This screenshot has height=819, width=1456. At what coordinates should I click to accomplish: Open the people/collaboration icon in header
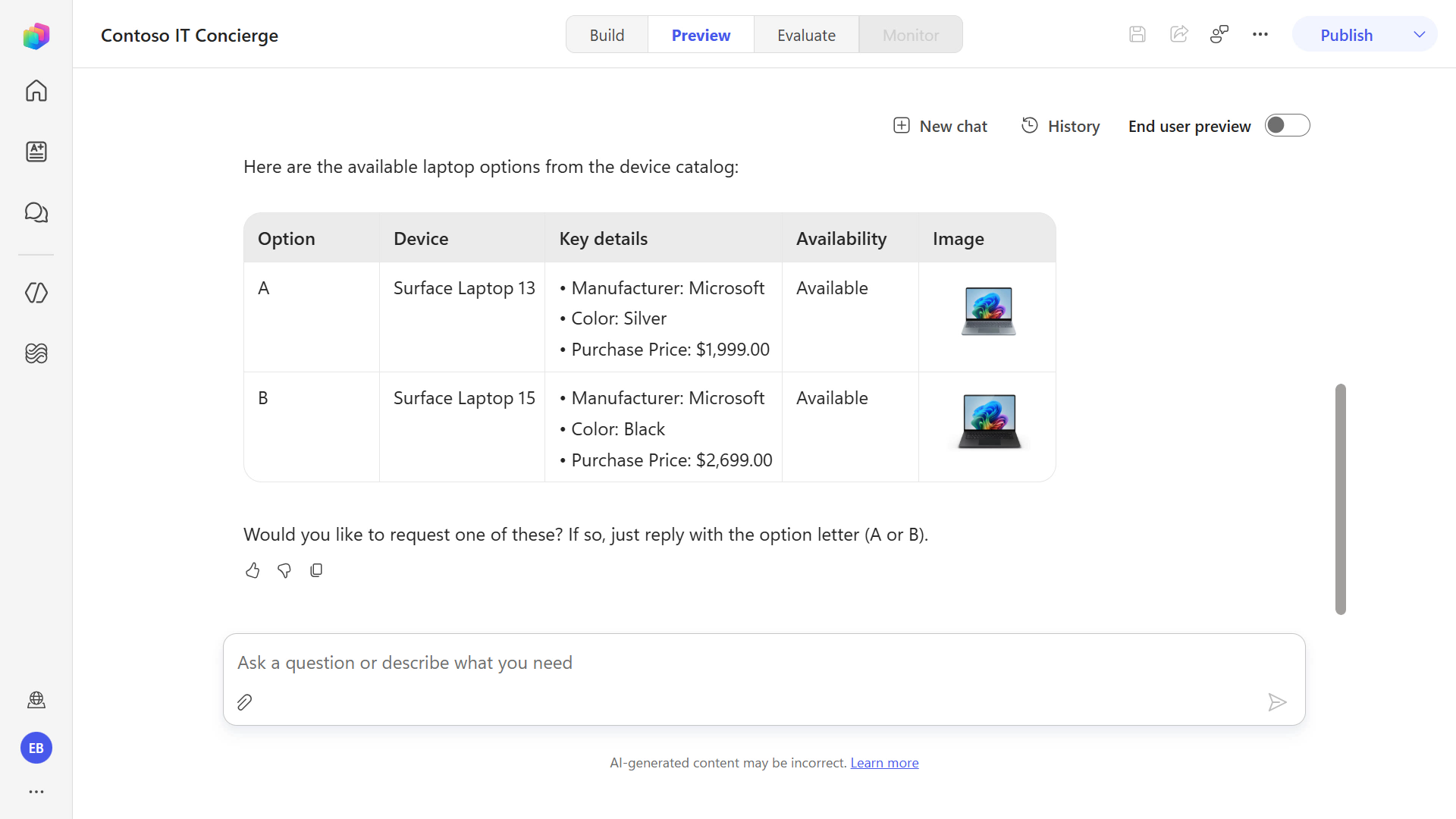tap(1219, 34)
